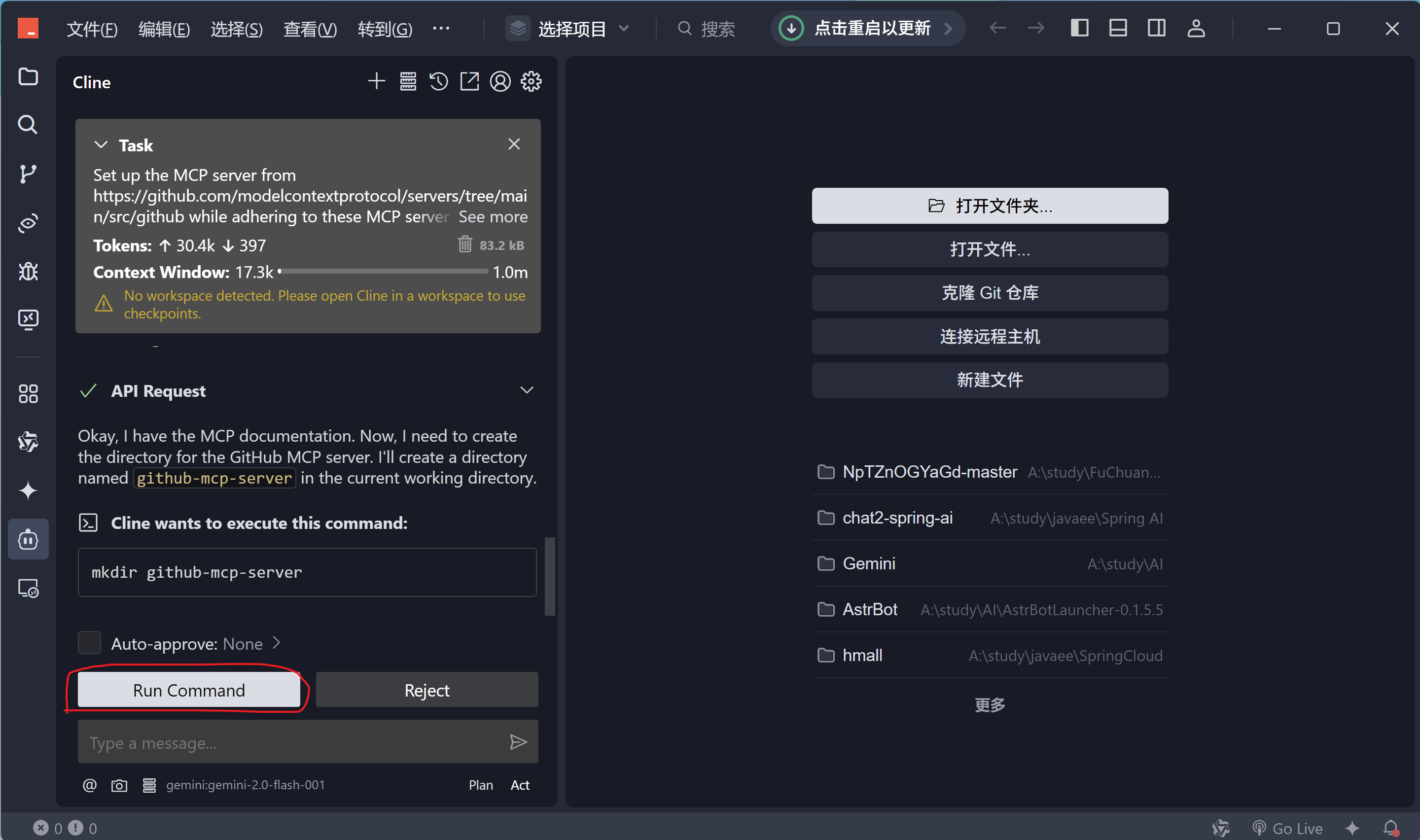Viewport: 1420px width, 840px height.
Task: Open the Extensions view in activity bar
Action: coord(28,393)
